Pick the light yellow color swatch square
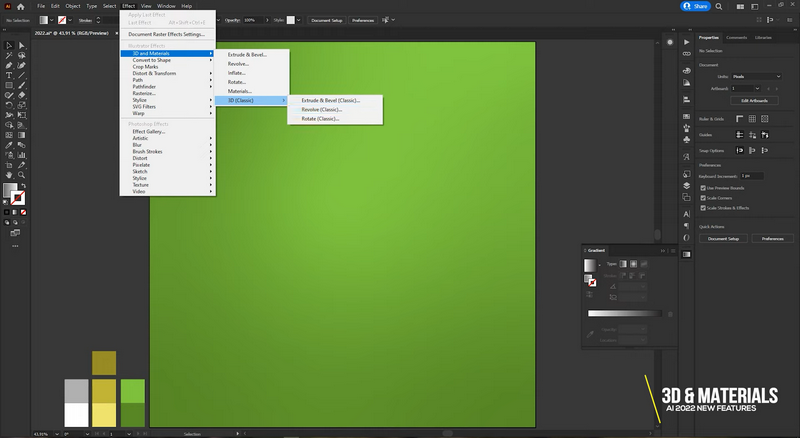 104,415
